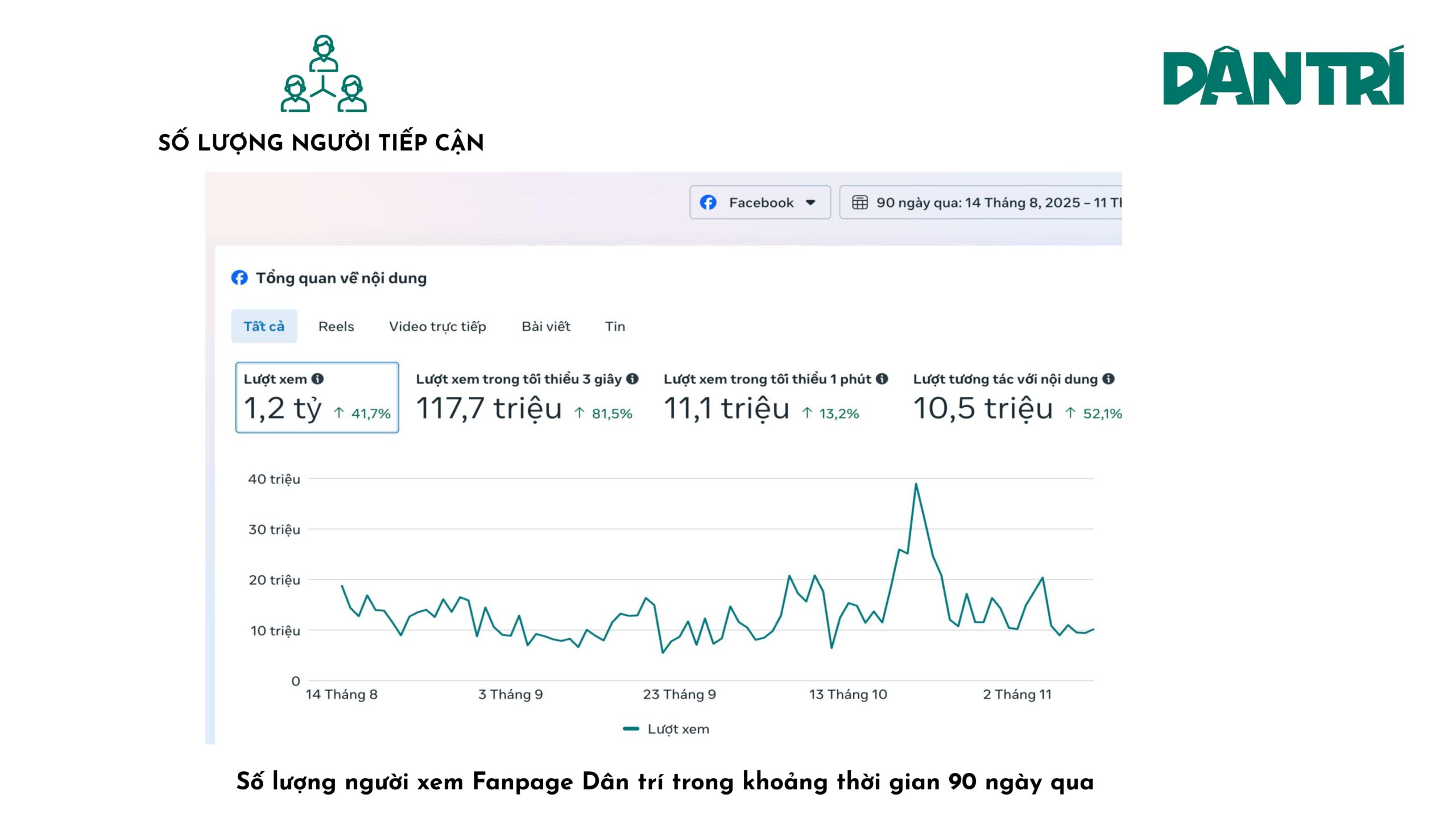Click the people reach icon above "SỐ LƯỢNG NGƯỜI TIẾP CẬN"
The image size is (1456, 819).
point(325,74)
